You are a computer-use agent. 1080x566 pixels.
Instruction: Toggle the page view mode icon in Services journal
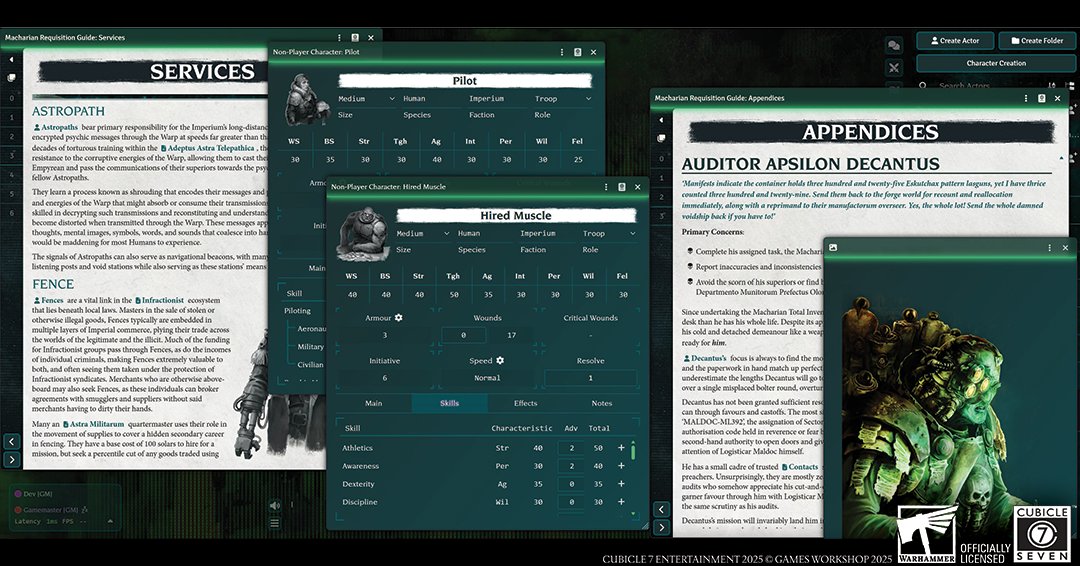coord(11,78)
